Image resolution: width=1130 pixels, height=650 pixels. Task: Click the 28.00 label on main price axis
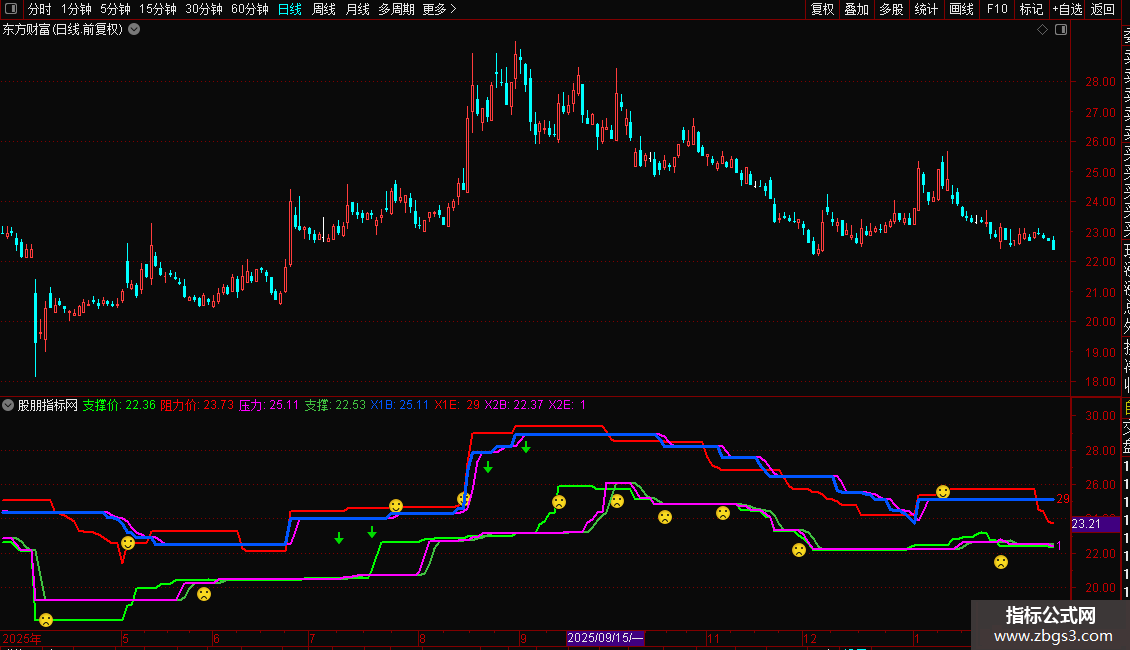1100,82
